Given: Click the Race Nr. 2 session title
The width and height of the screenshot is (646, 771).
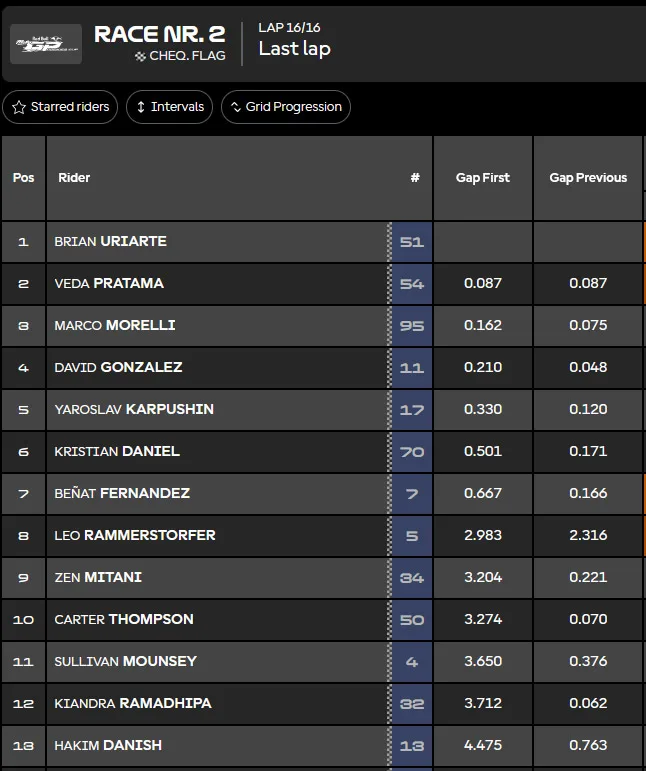Looking at the screenshot, I should pos(160,34).
